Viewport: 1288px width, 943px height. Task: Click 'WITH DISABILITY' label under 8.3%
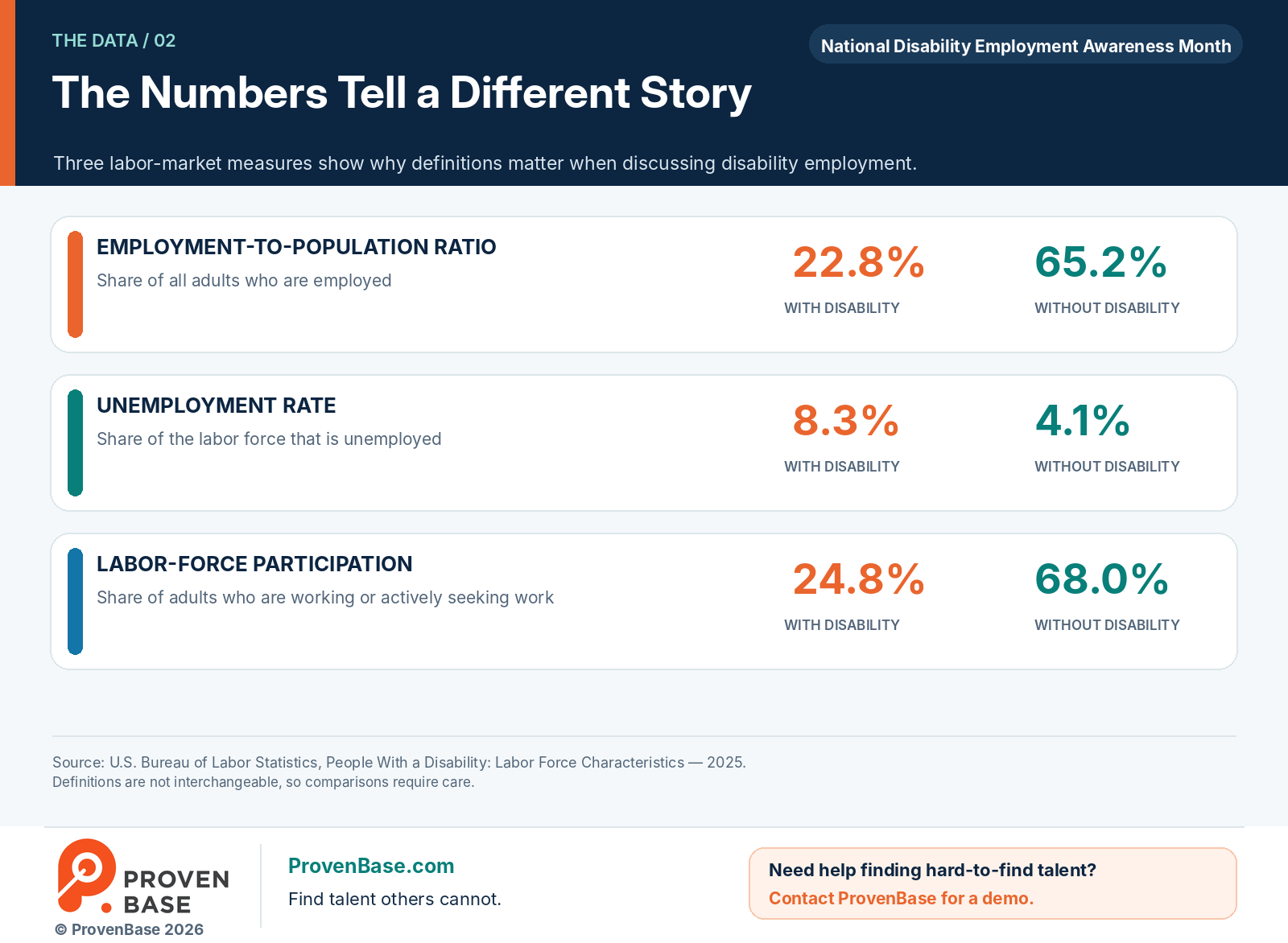coord(842,467)
